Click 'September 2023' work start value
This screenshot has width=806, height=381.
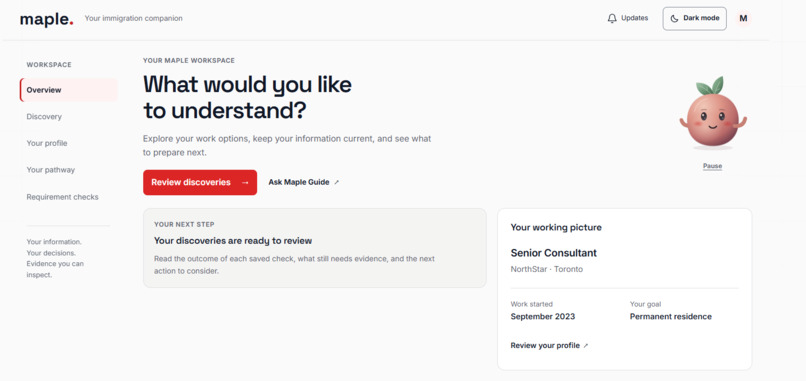tap(543, 317)
